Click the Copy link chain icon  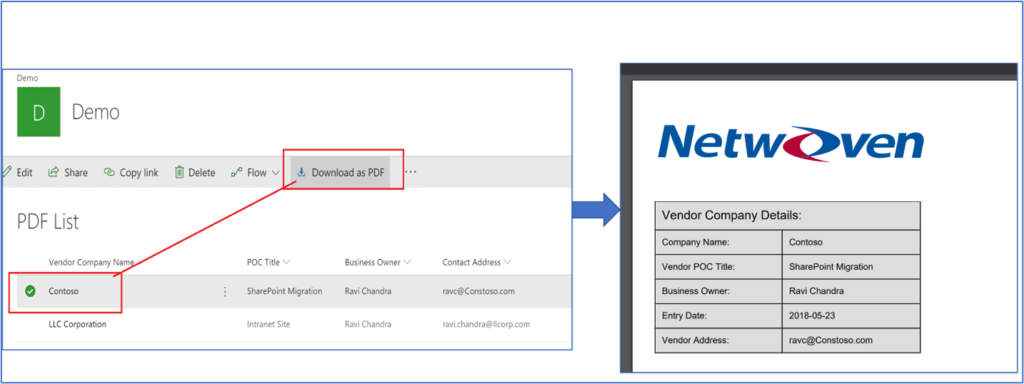(109, 173)
